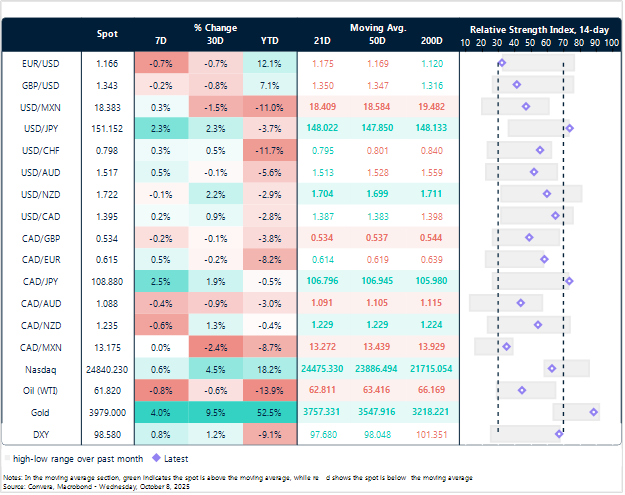This screenshot has height=495, width=625.
Task: Click the 200D moving average header
Action: click(x=432, y=41)
